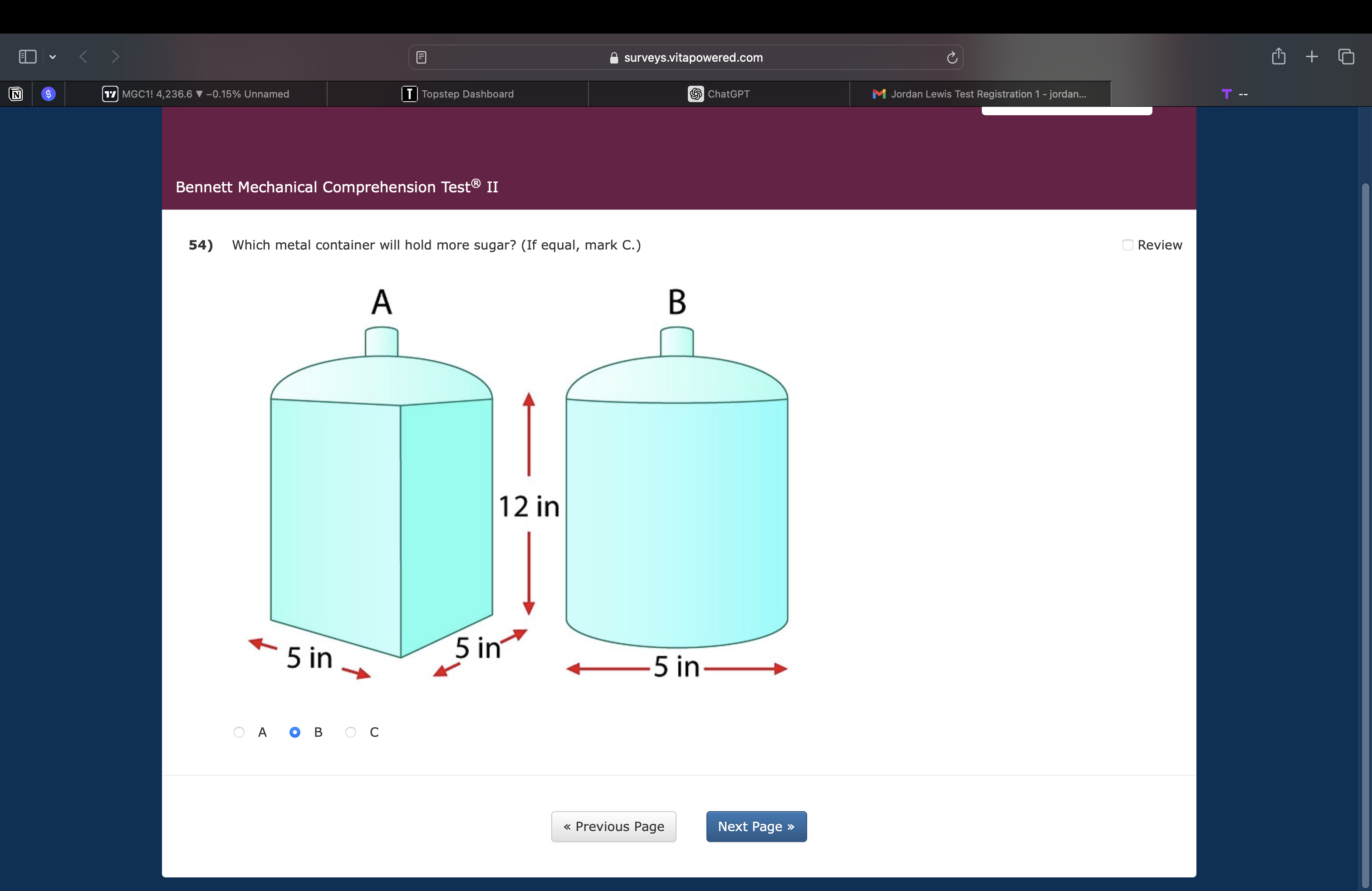Select answer option A
The width and height of the screenshot is (1372, 891).
[x=239, y=732]
